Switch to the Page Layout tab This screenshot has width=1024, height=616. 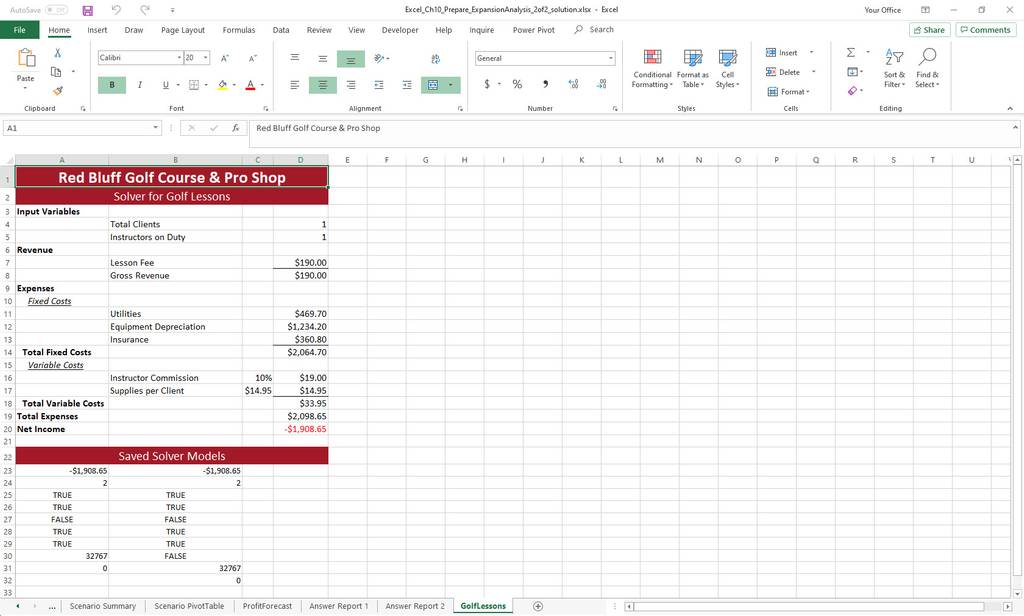tap(183, 30)
